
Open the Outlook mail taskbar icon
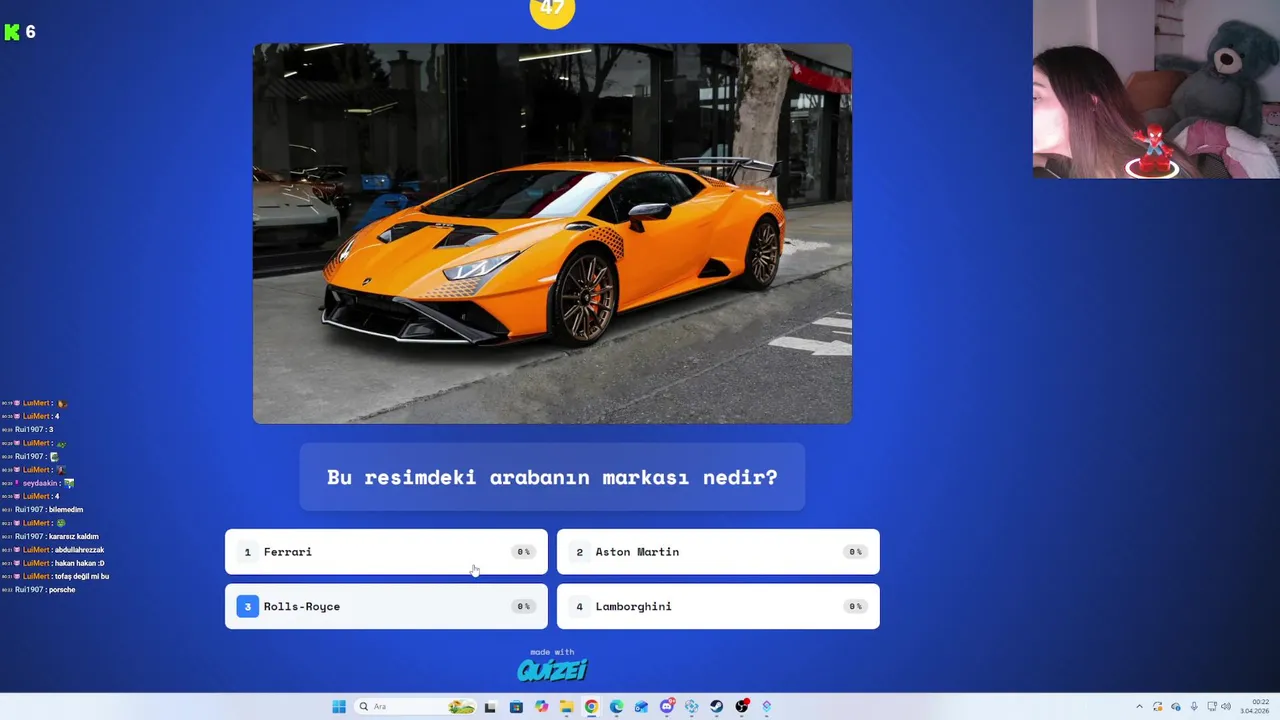point(641,706)
